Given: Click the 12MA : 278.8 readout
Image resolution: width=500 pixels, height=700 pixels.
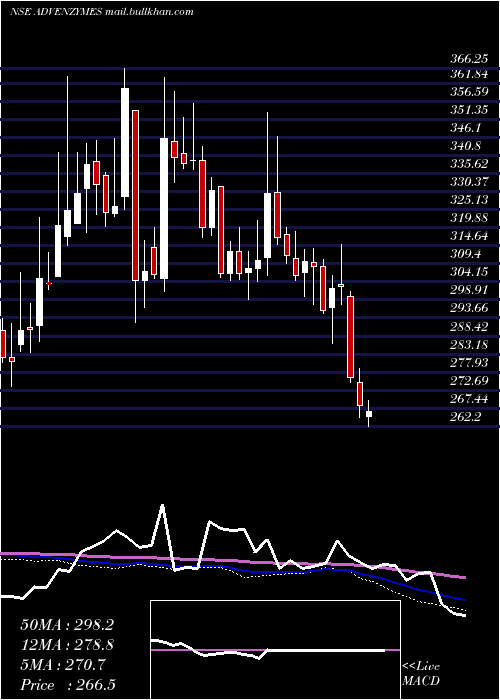Looking at the screenshot, I should [67, 645].
